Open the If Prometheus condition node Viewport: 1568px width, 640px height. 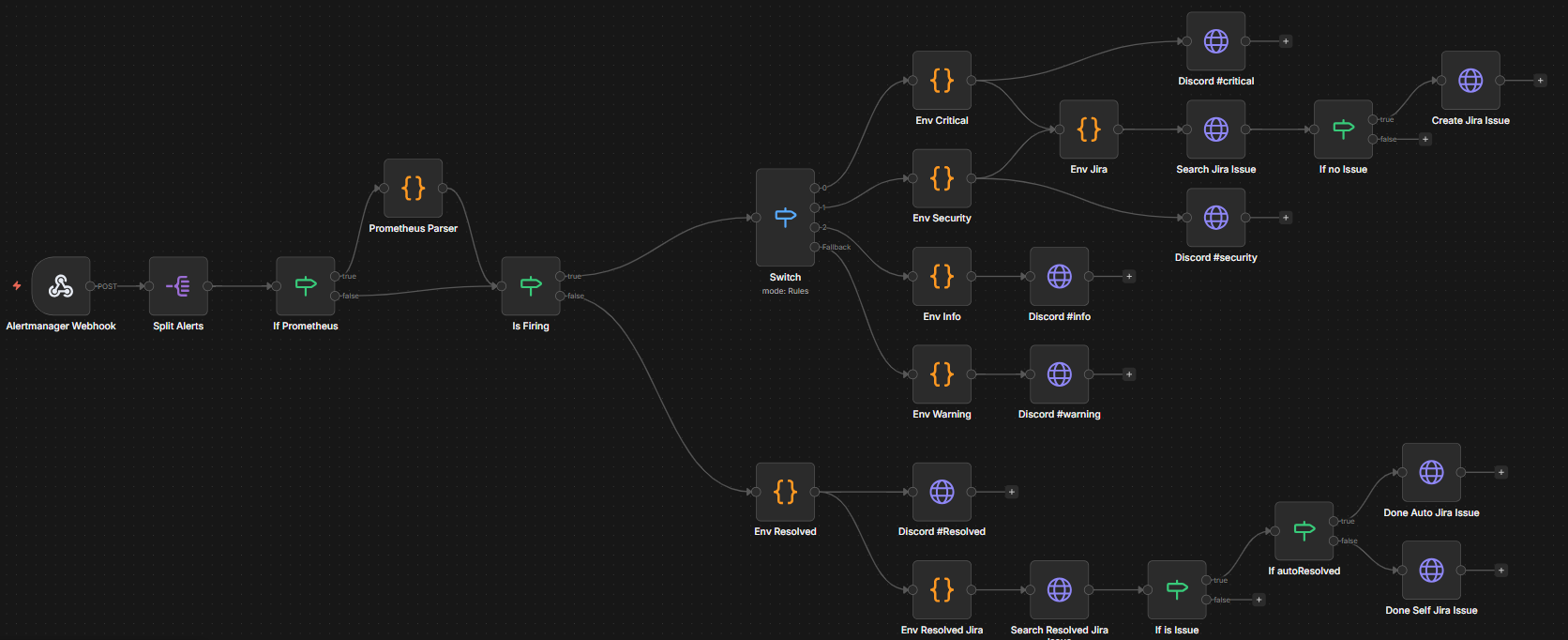point(305,286)
